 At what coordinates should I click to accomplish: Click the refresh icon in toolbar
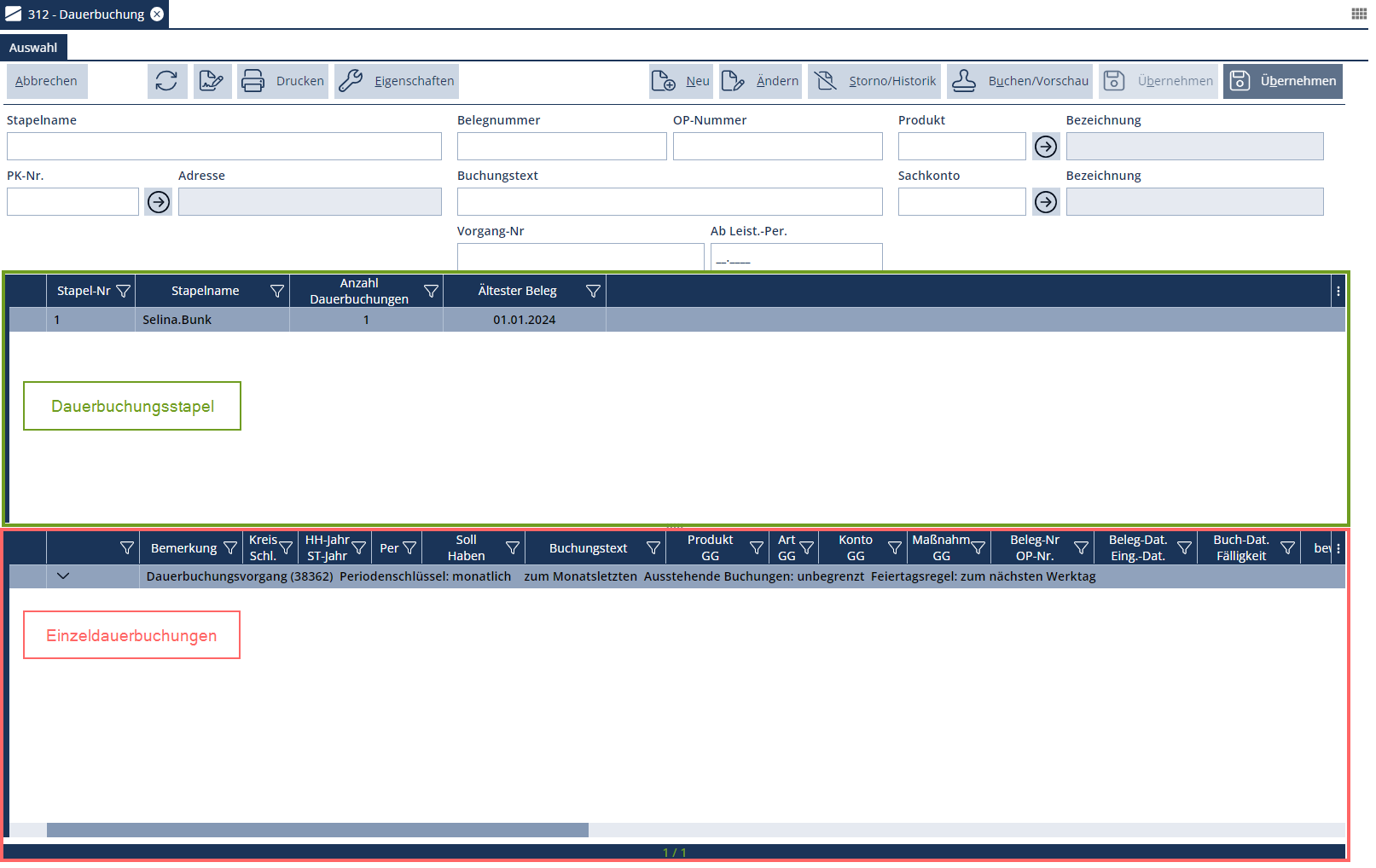tap(166, 81)
